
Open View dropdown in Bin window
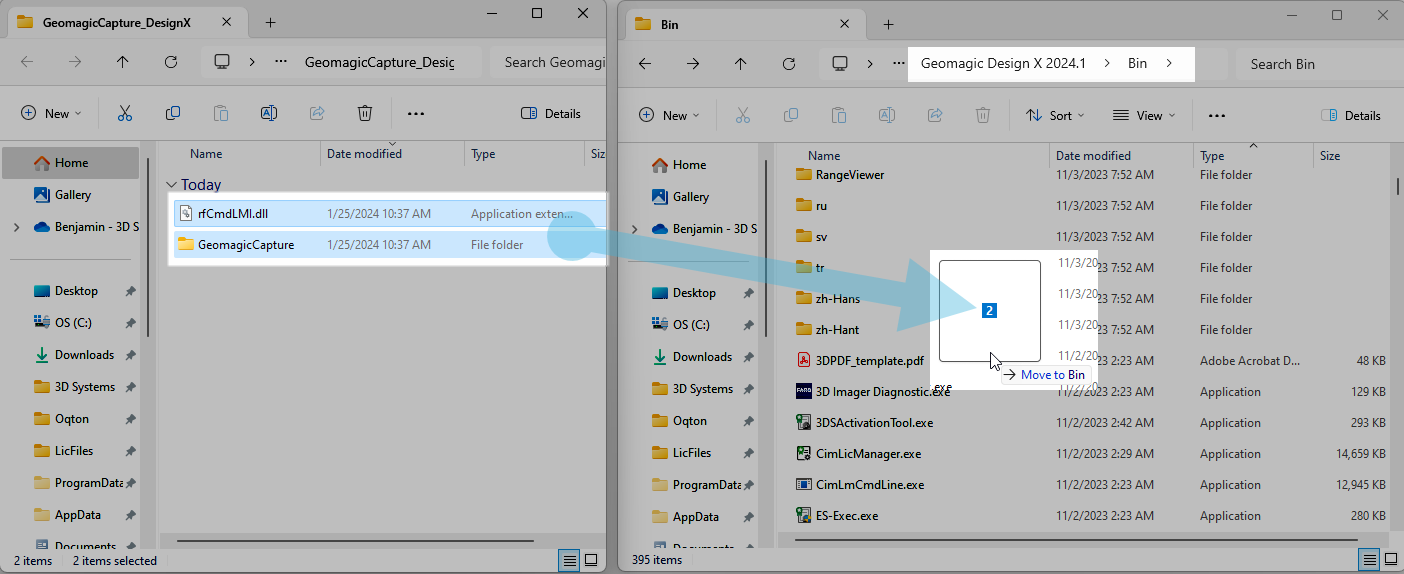[1144, 116]
